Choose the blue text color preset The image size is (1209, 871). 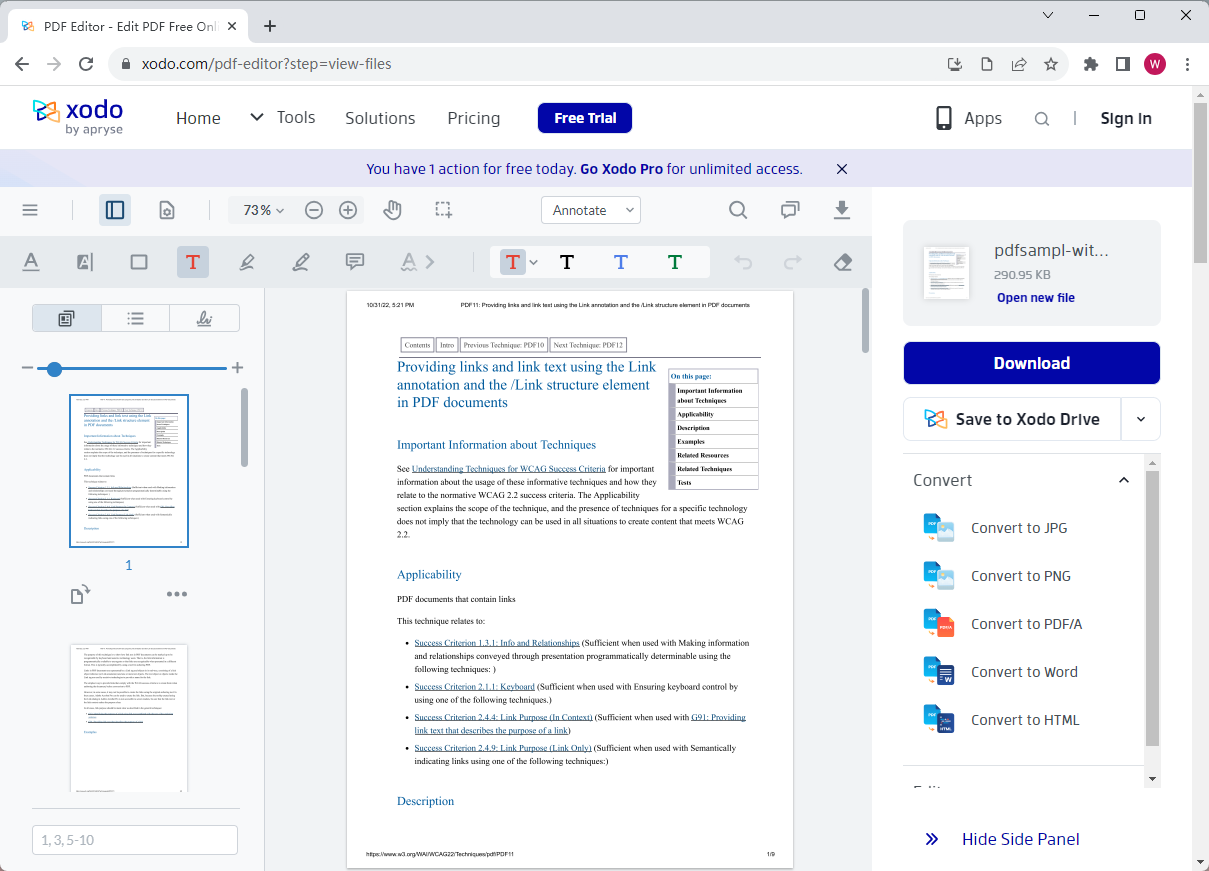coord(621,262)
